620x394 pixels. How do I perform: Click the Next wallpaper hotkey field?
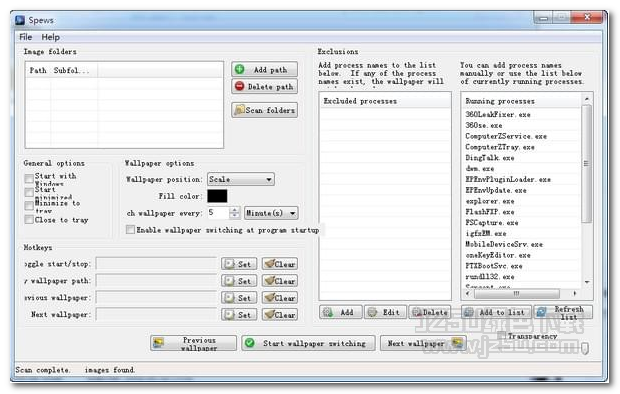(x=156, y=315)
